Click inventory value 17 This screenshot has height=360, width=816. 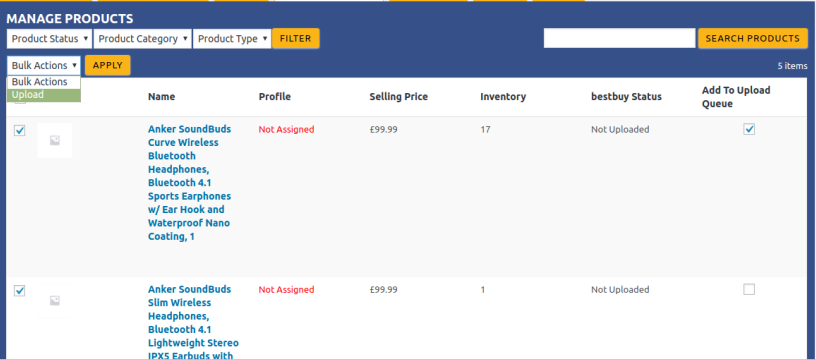coord(485,130)
